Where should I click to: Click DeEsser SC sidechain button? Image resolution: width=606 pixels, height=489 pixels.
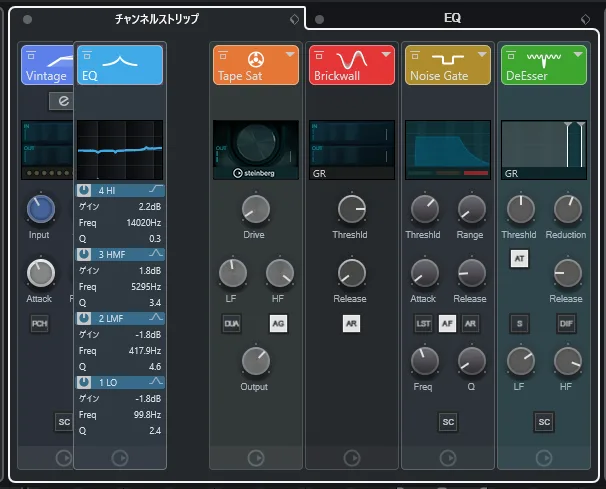click(544, 422)
